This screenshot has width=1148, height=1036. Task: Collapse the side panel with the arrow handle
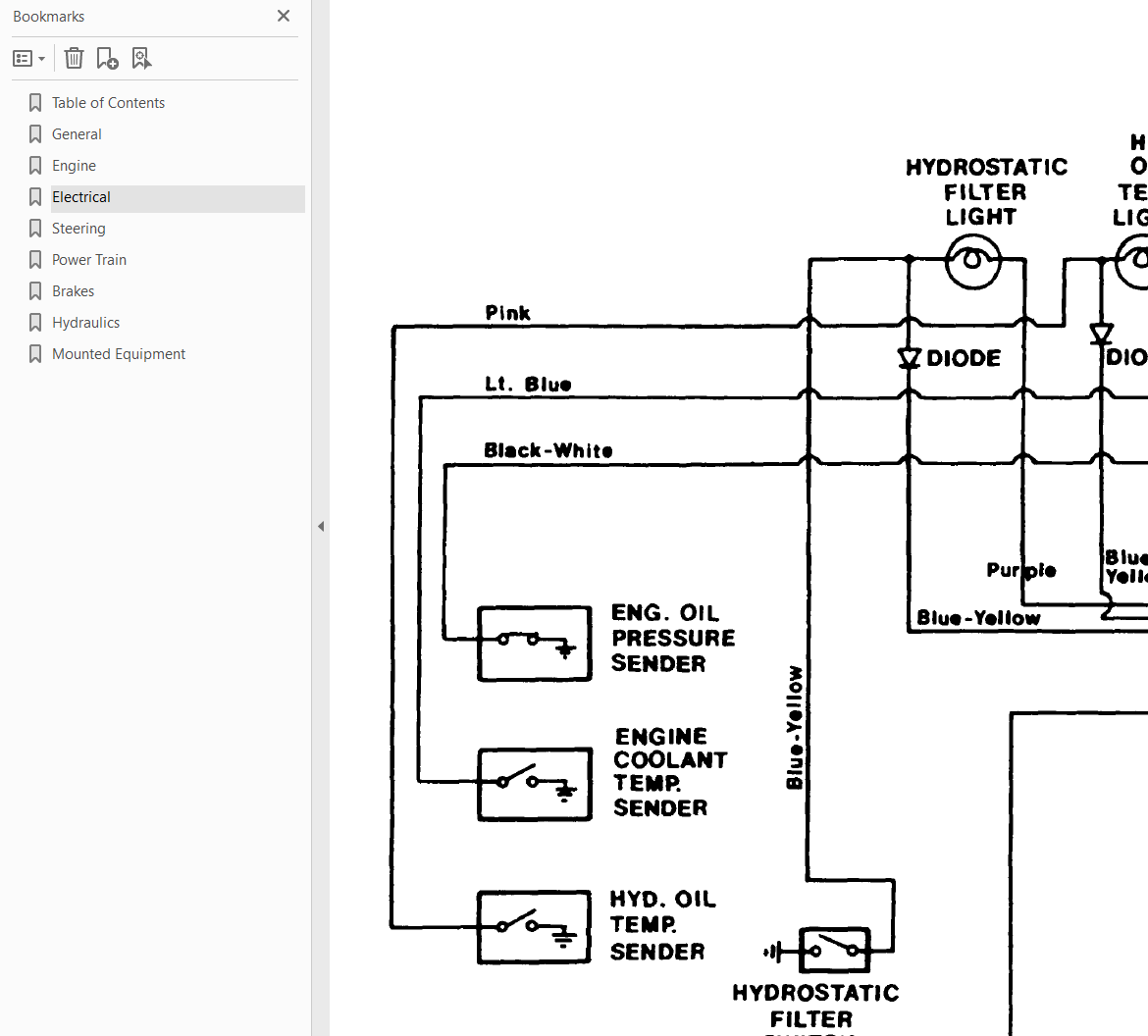point(321,527)
